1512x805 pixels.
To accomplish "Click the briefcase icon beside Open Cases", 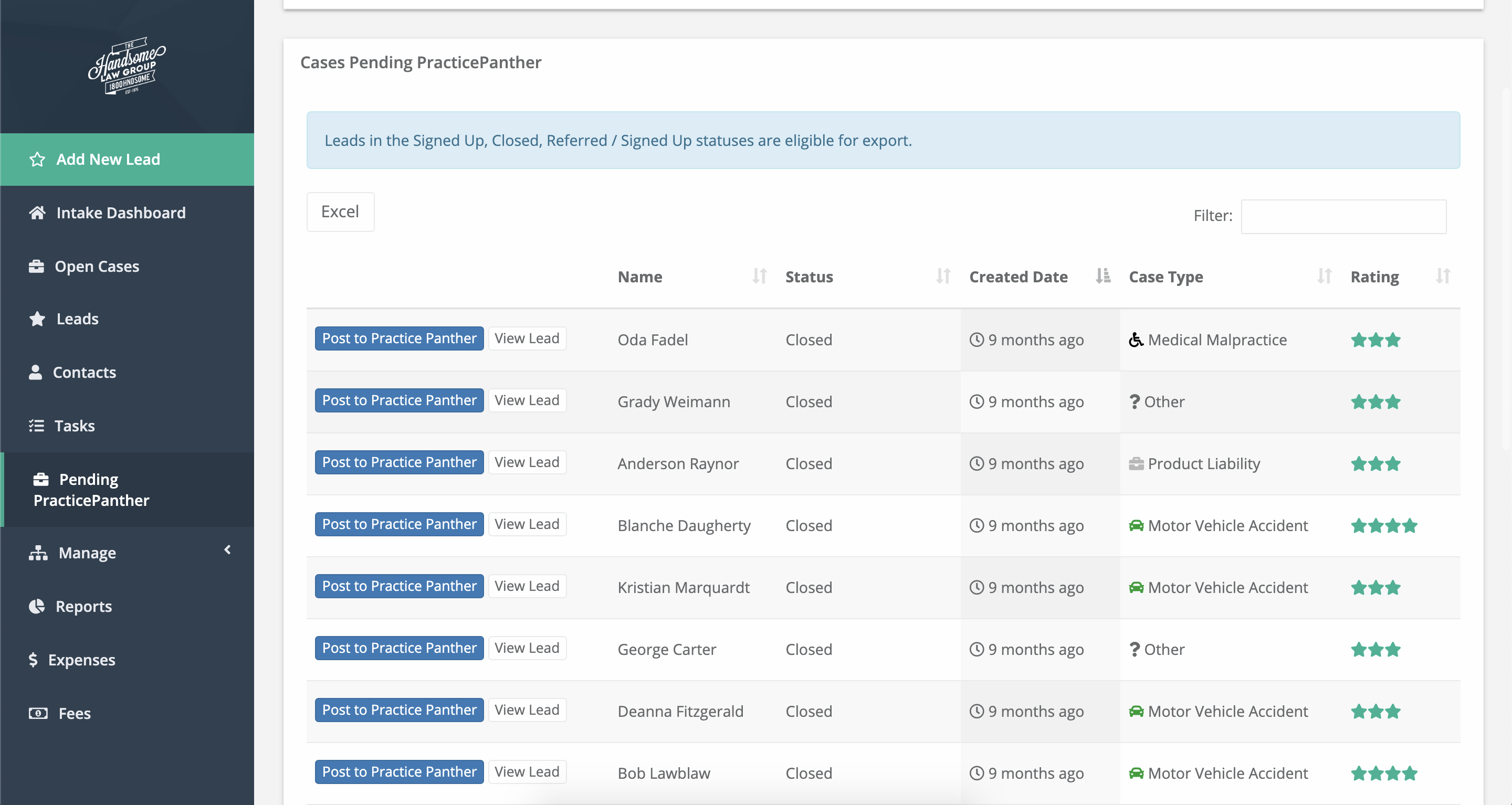I will tap(36, 267).
